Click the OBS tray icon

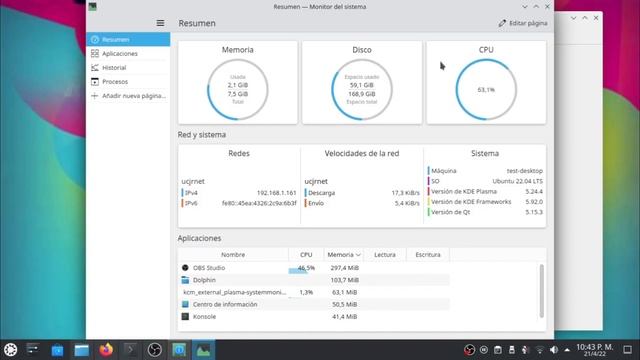tap(469, 350)
